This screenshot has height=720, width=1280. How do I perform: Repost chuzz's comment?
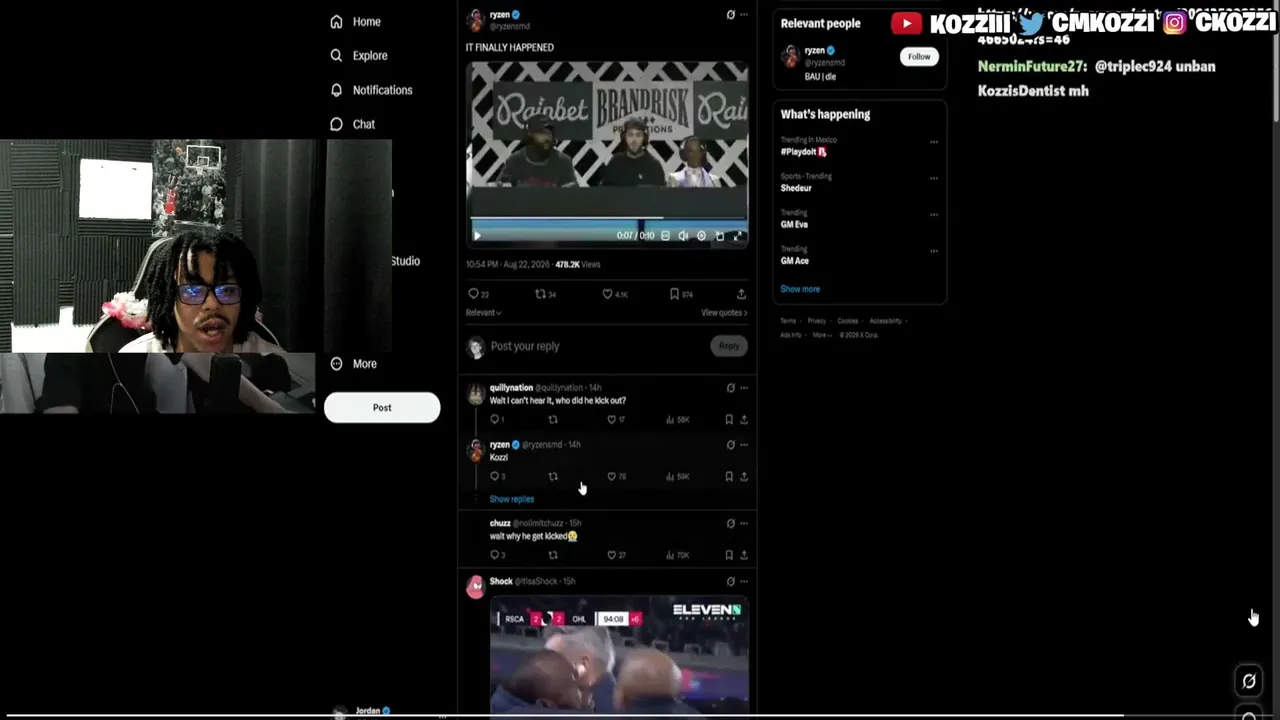553,555
